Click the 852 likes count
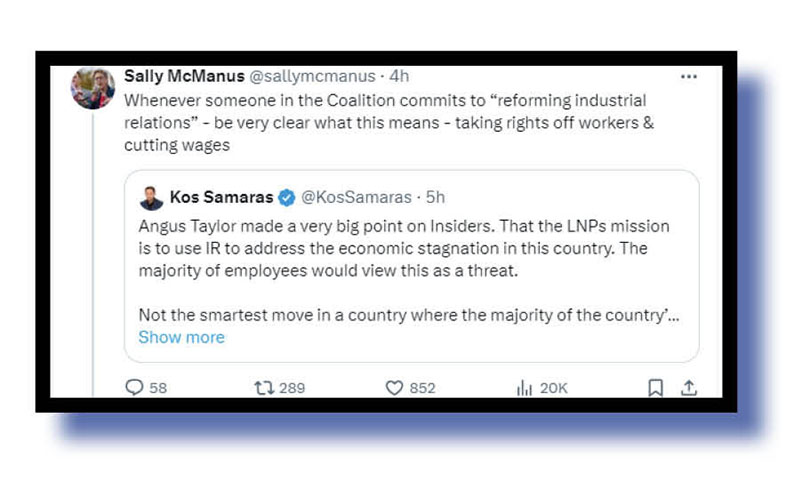The height and width of the screenshot is (498, 794). click(422, 388)
